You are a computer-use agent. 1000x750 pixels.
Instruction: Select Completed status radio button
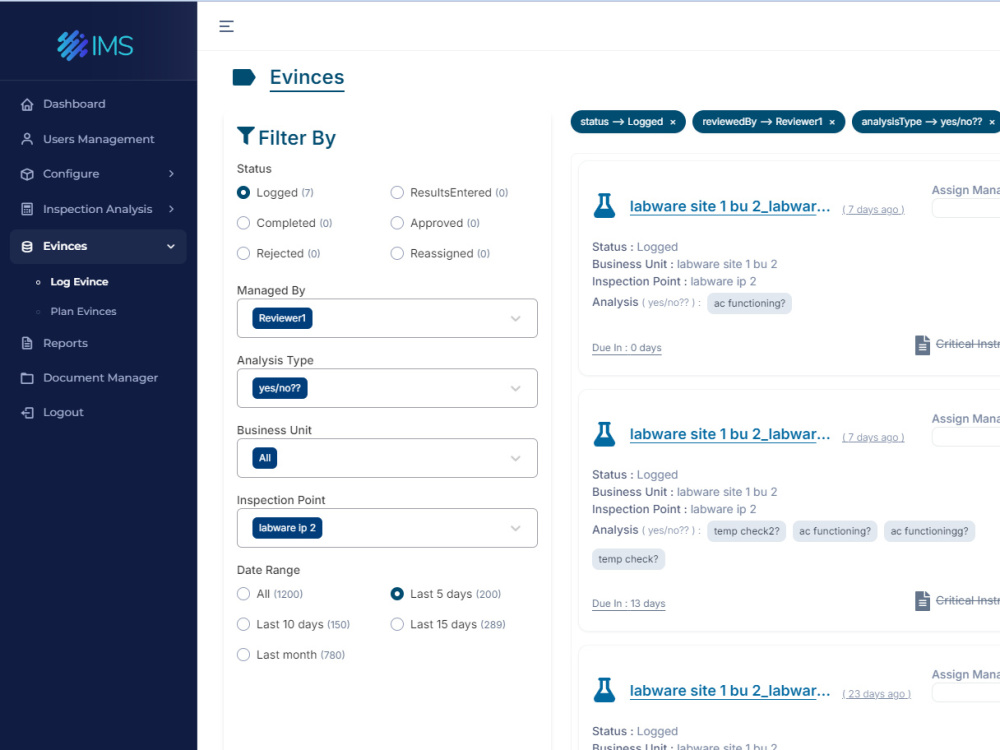[243, 223]
